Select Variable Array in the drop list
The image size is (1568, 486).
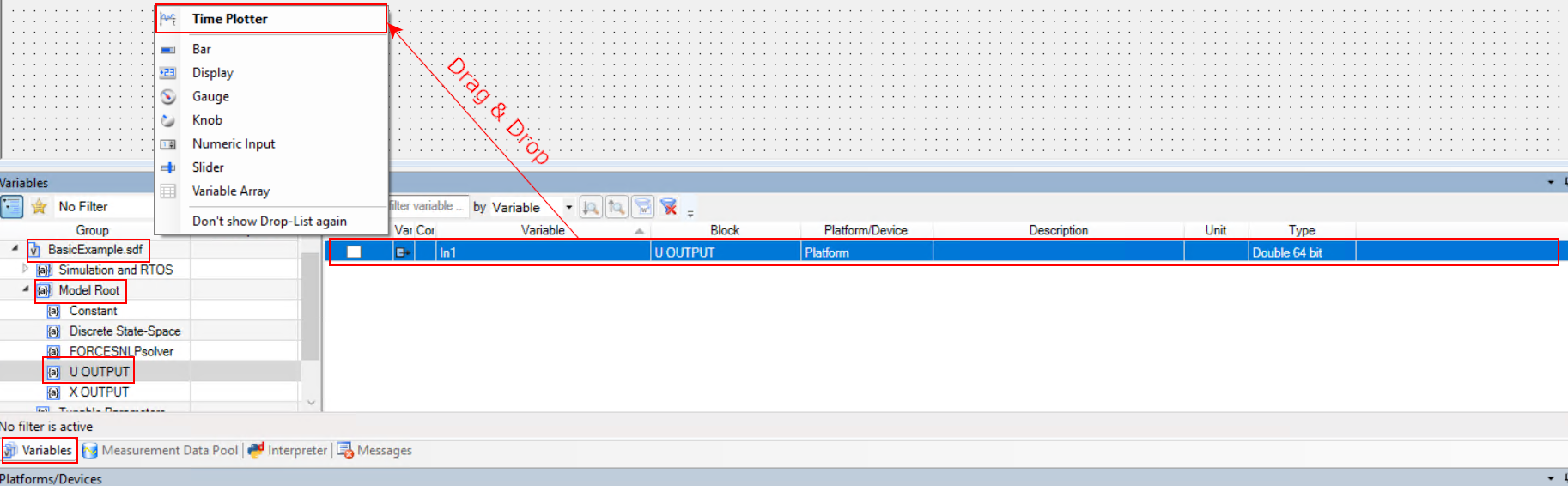click(230, 191)
